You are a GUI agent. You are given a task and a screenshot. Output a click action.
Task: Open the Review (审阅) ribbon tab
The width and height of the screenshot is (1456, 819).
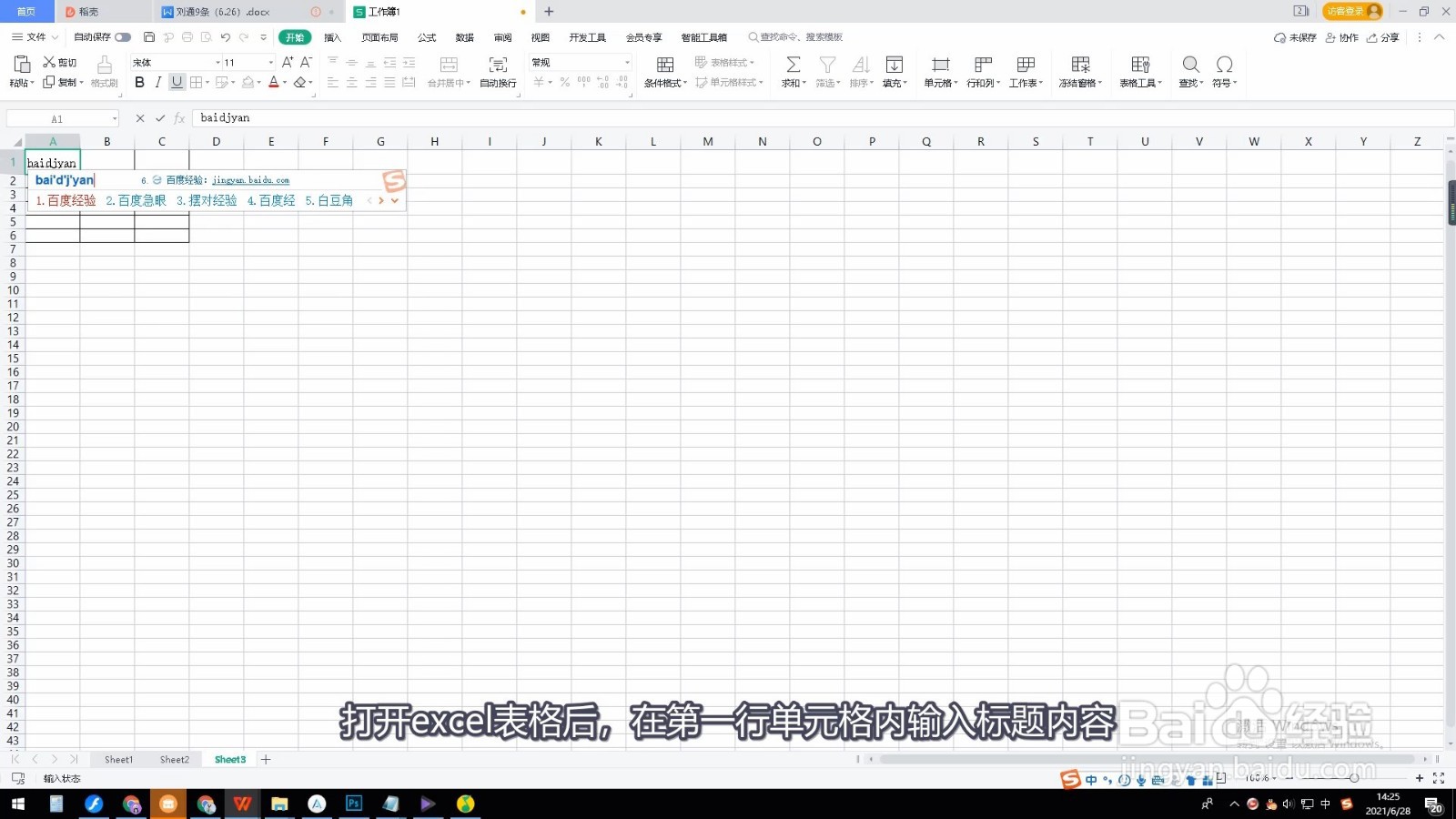(x=502, y=37)
